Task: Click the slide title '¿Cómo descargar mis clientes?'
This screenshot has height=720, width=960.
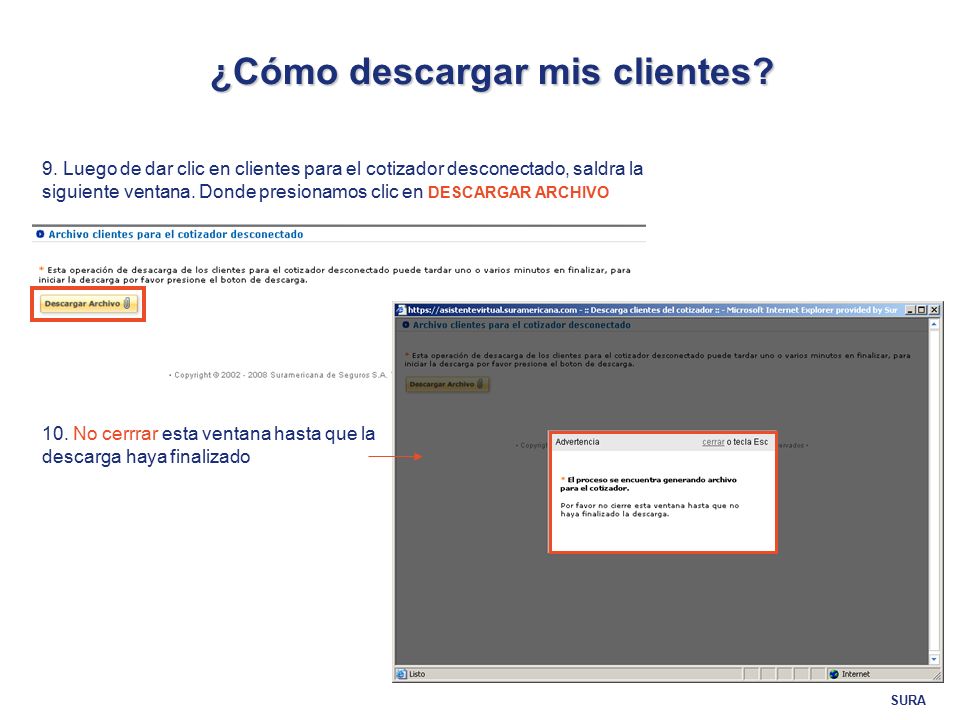Action: 492,72
